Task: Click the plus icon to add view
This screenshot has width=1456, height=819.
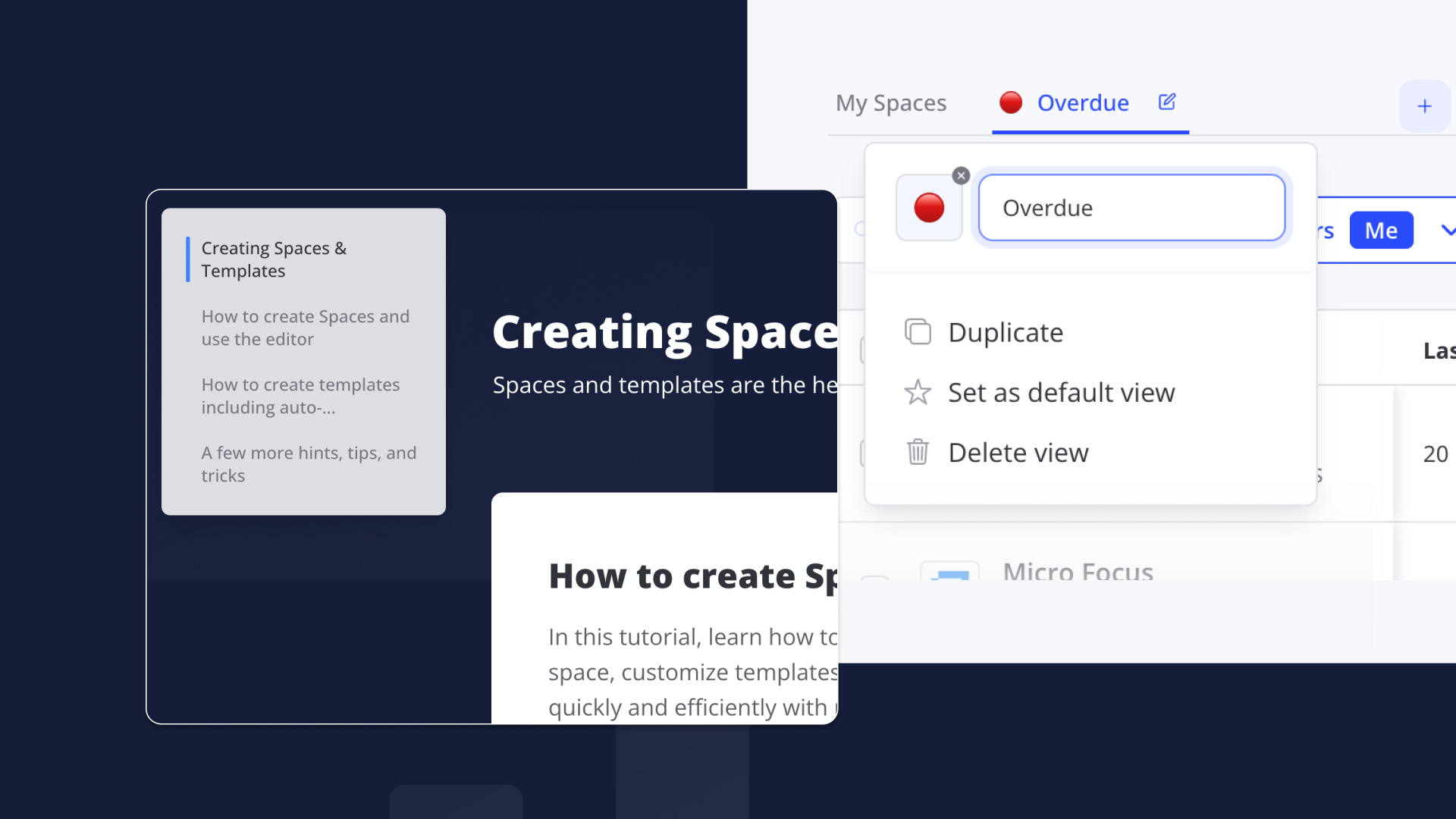Action: point(1424,106)
